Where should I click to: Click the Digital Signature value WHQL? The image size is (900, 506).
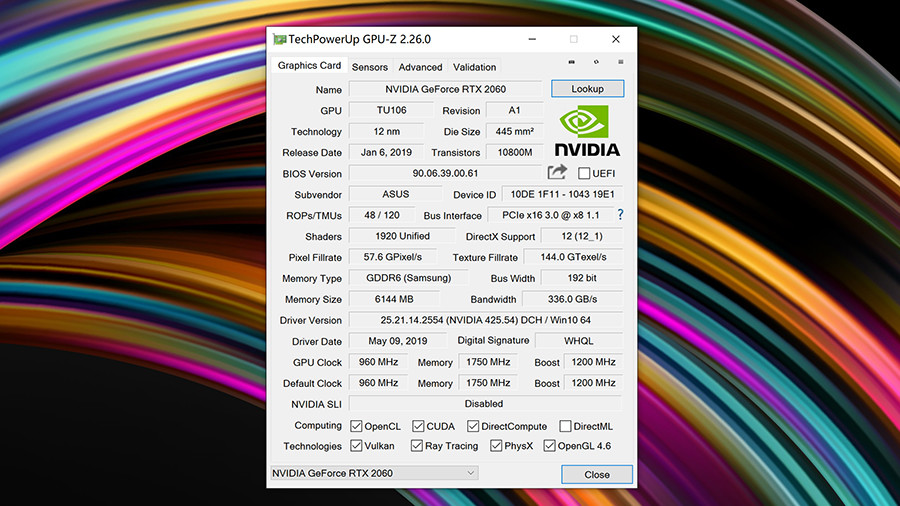[x=579, y=341]
